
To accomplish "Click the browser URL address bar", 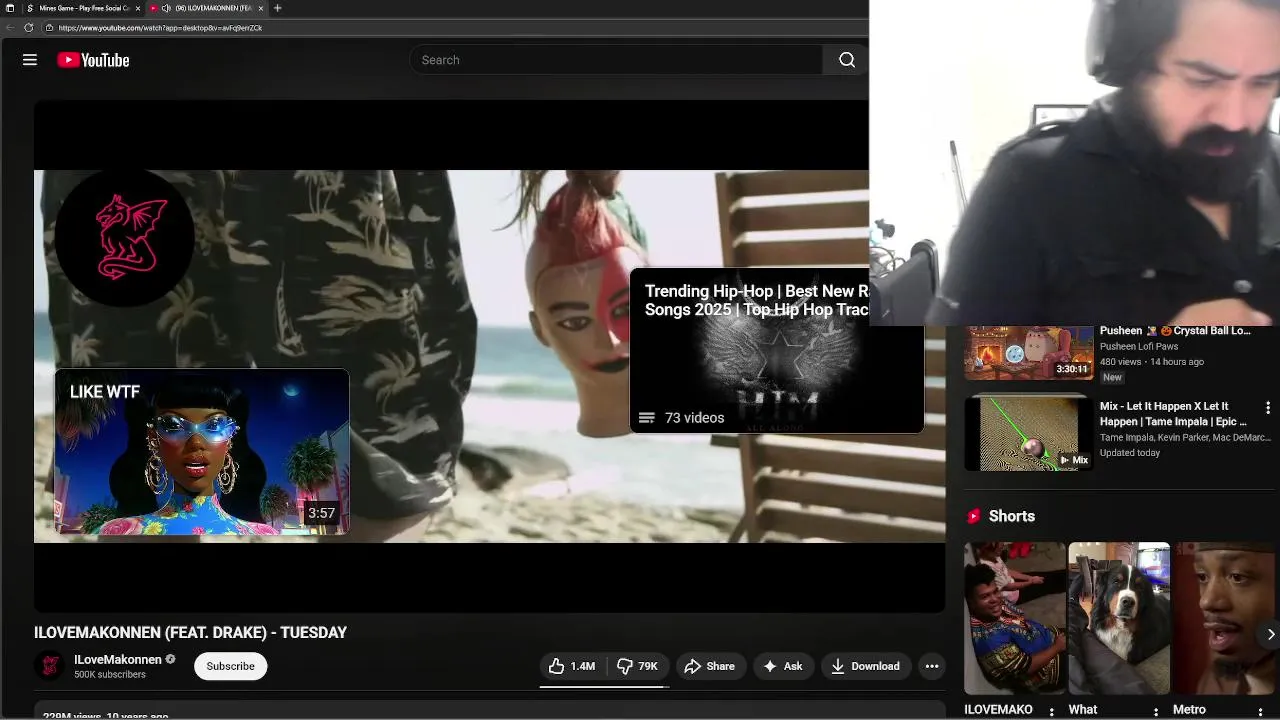I will tap(455, 28).
